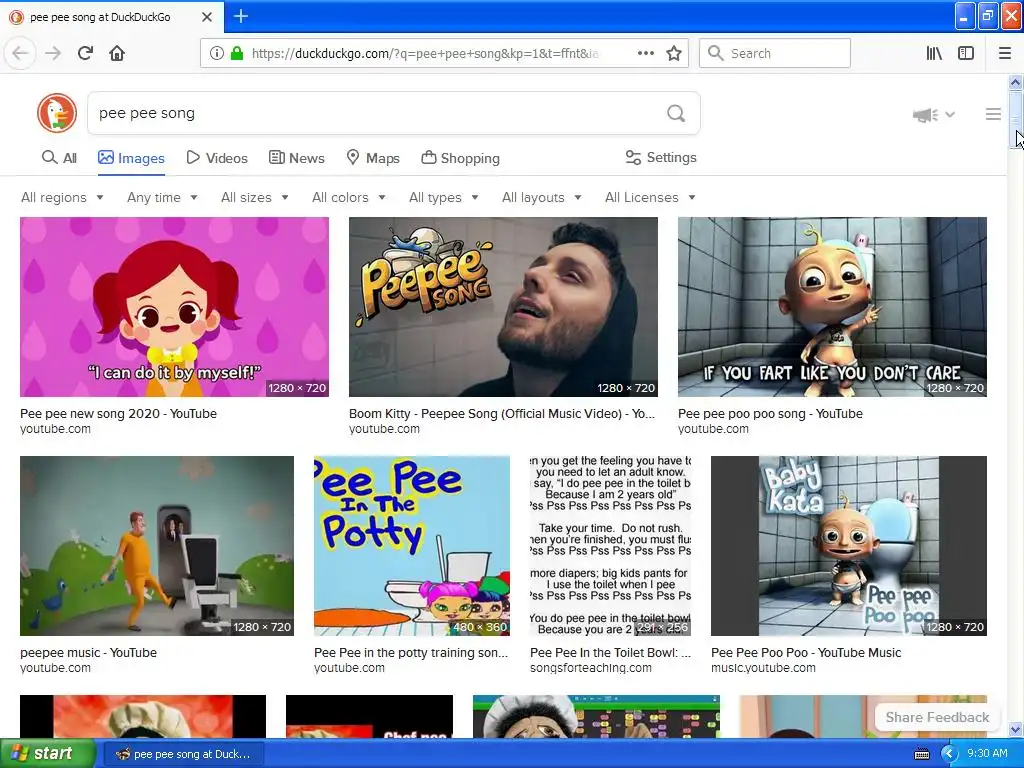Image resolution: width=1024 pixels, height=768 pixels.
Task: Expand the All Licenses filter
Action: pyautogui.click(x=650, y=197)
